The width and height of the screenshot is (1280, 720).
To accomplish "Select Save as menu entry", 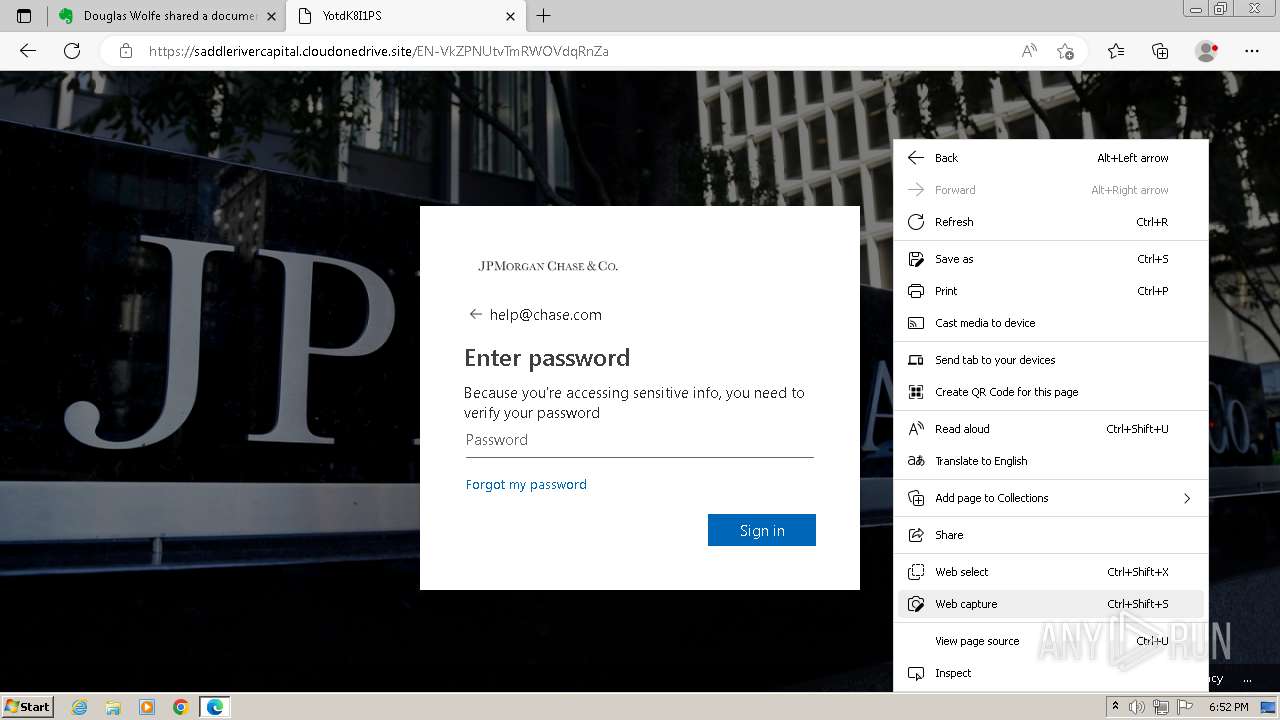I will click(1050, 259).
